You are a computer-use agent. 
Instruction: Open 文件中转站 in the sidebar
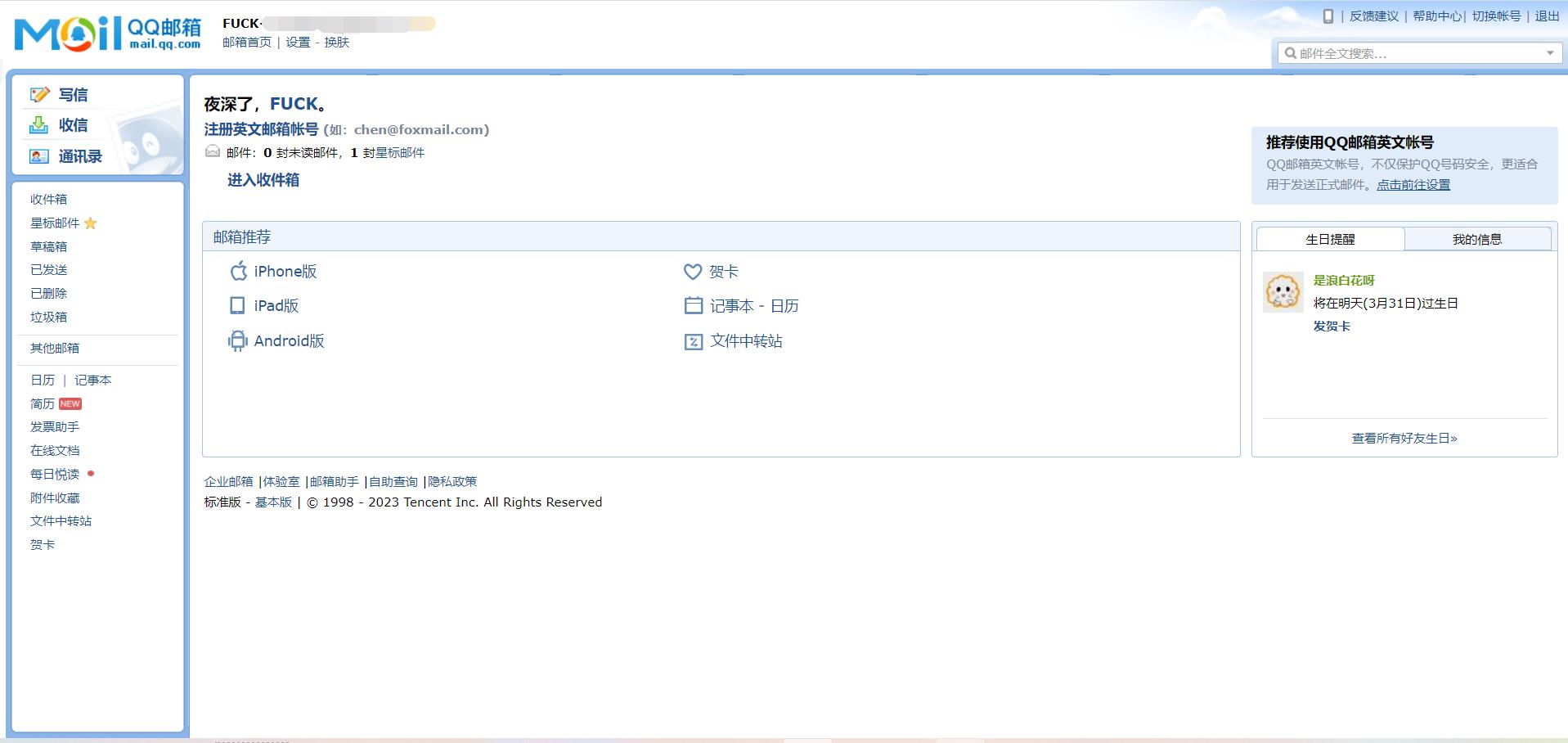[x=61, y=520]
